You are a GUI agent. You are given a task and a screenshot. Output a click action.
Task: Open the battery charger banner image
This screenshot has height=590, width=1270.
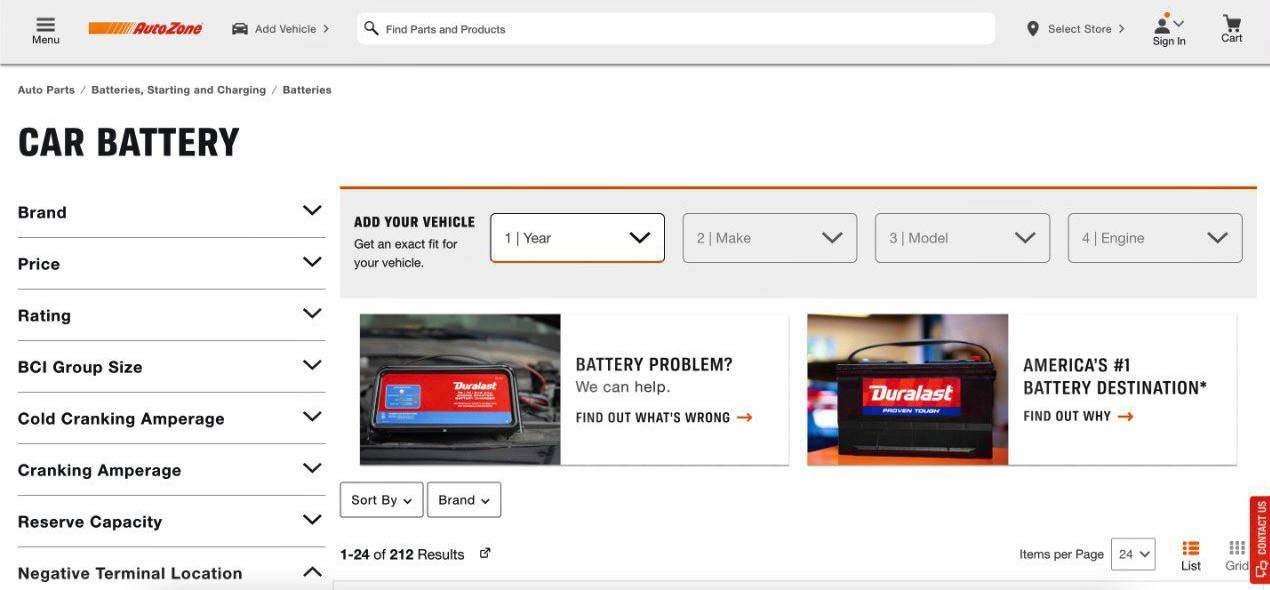(460, 389)
